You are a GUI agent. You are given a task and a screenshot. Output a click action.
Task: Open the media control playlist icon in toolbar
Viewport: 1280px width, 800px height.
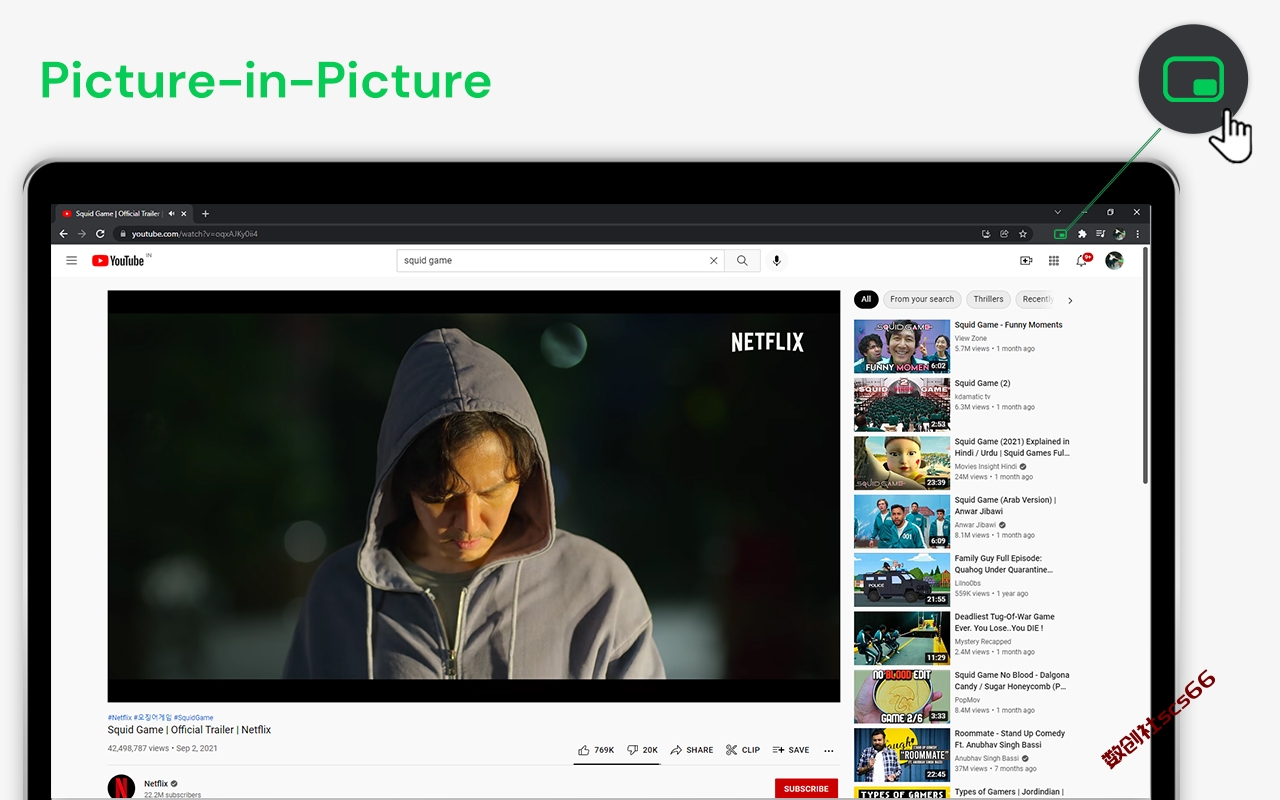(x=1100, y=234)
